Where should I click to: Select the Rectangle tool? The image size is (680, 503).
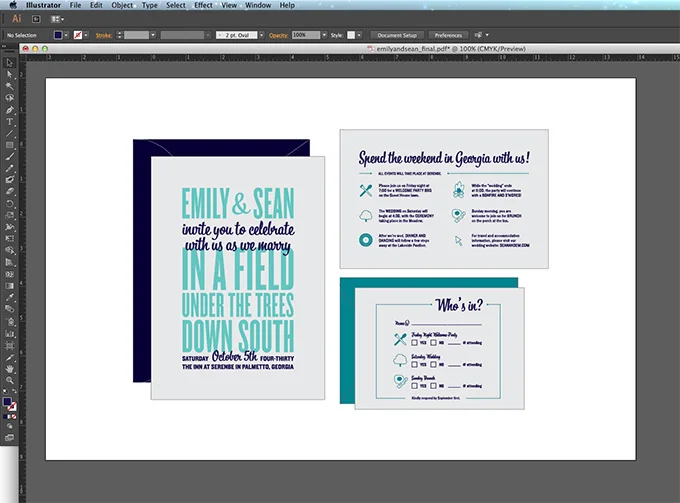[x=10, y=145]
